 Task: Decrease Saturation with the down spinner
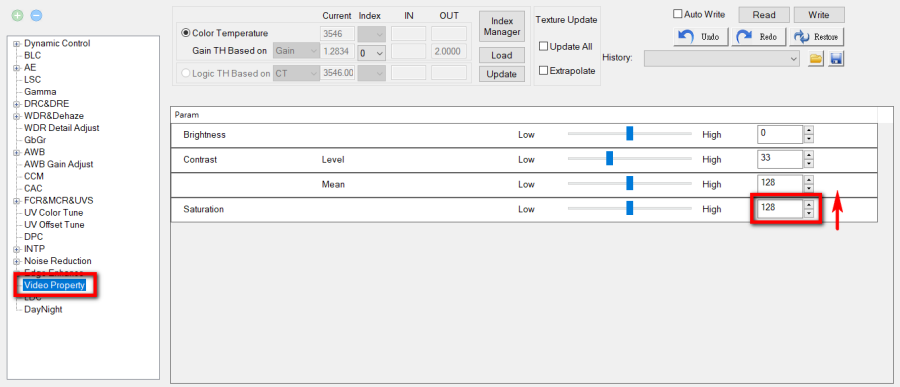809,213
